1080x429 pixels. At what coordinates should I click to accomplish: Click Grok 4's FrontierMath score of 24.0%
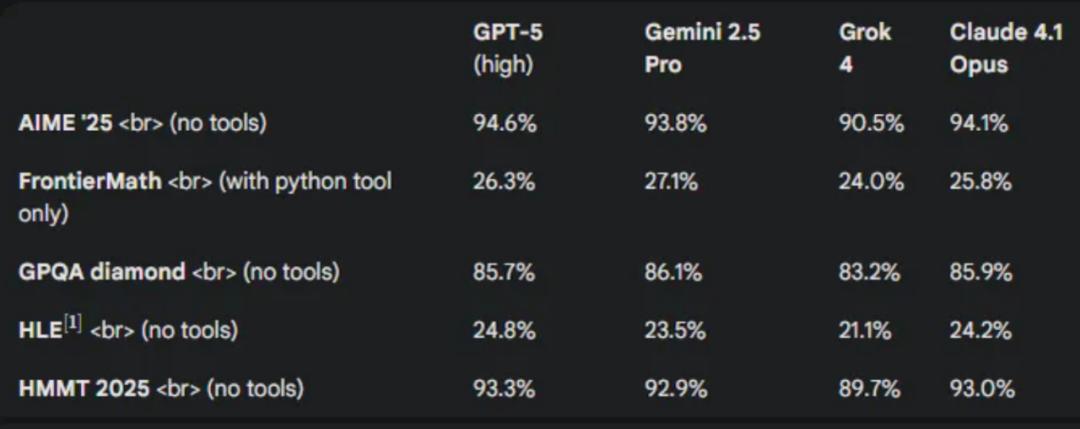point(871,182)
